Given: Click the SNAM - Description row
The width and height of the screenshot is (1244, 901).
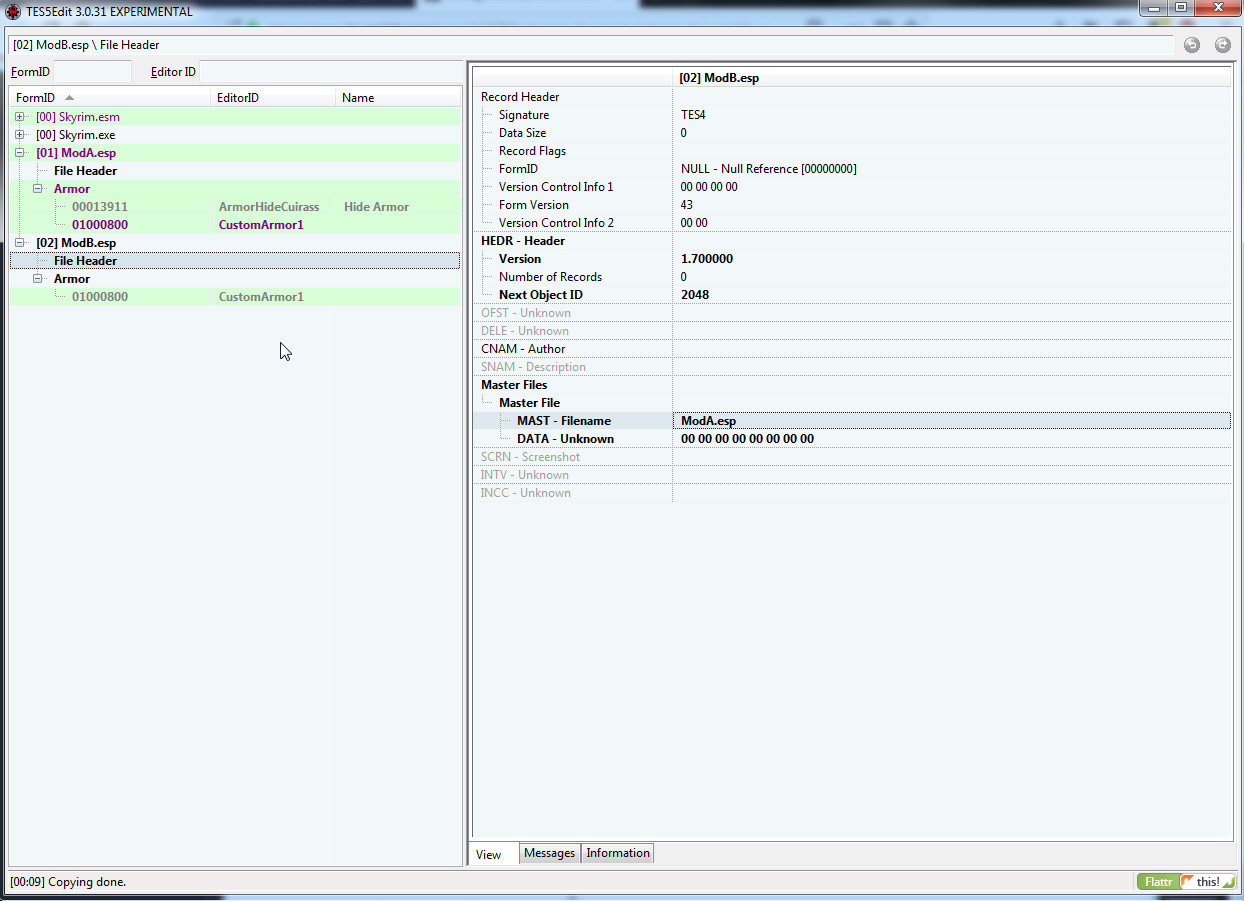Looking at the screenshot, I should [852, 367].
